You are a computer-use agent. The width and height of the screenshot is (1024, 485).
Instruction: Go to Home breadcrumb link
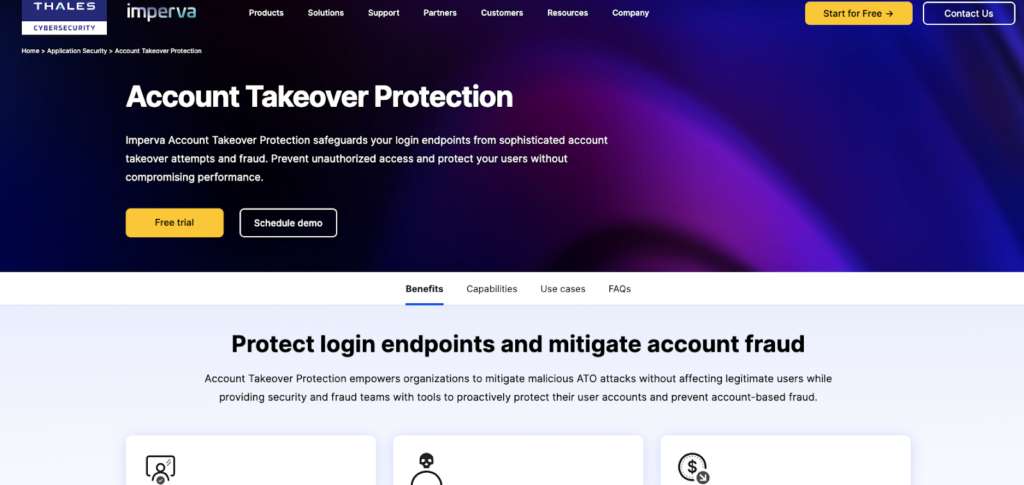click(30, 51)
